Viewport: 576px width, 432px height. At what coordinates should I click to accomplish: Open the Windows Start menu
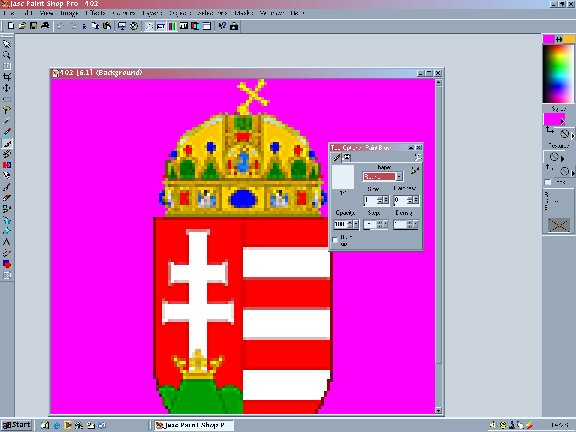[x=17, y=425]
